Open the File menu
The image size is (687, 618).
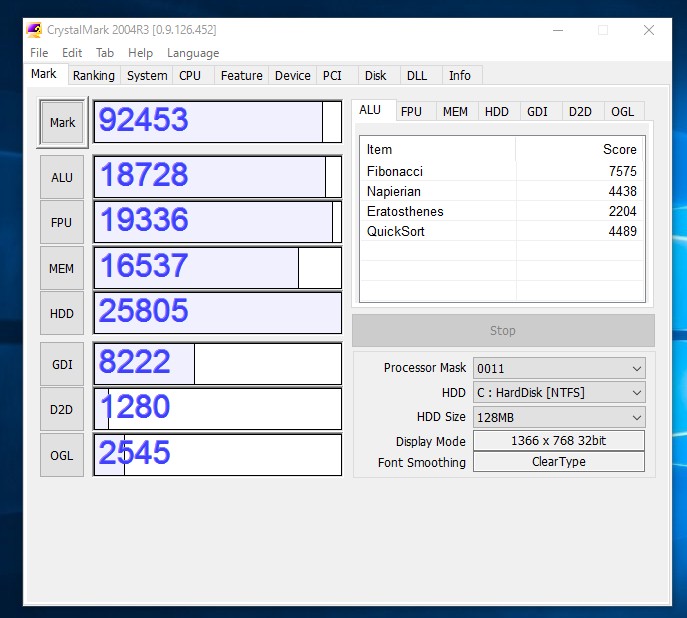[x=39, y=53]
